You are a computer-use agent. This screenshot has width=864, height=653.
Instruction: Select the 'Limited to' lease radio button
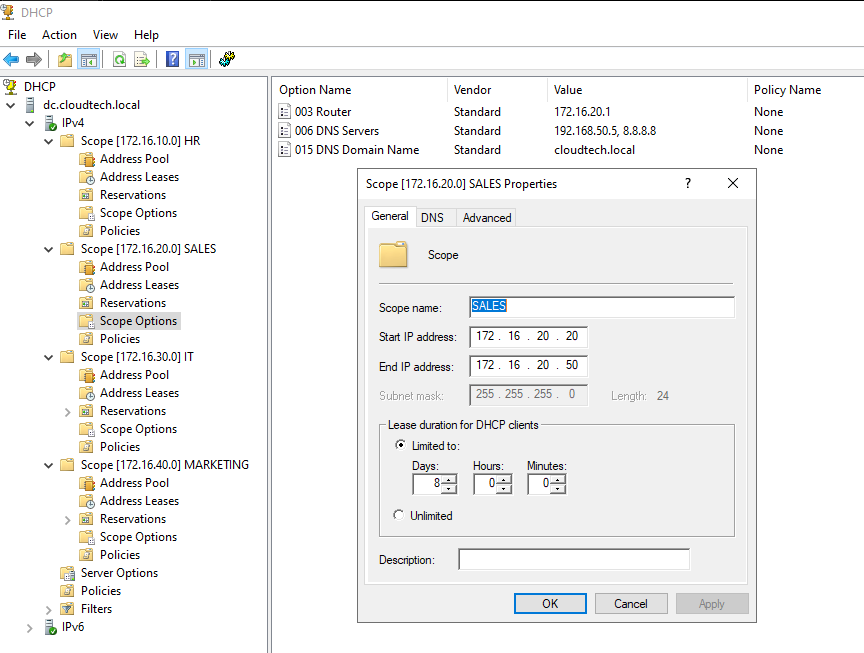pyautogui.click(x=400, y=445)
